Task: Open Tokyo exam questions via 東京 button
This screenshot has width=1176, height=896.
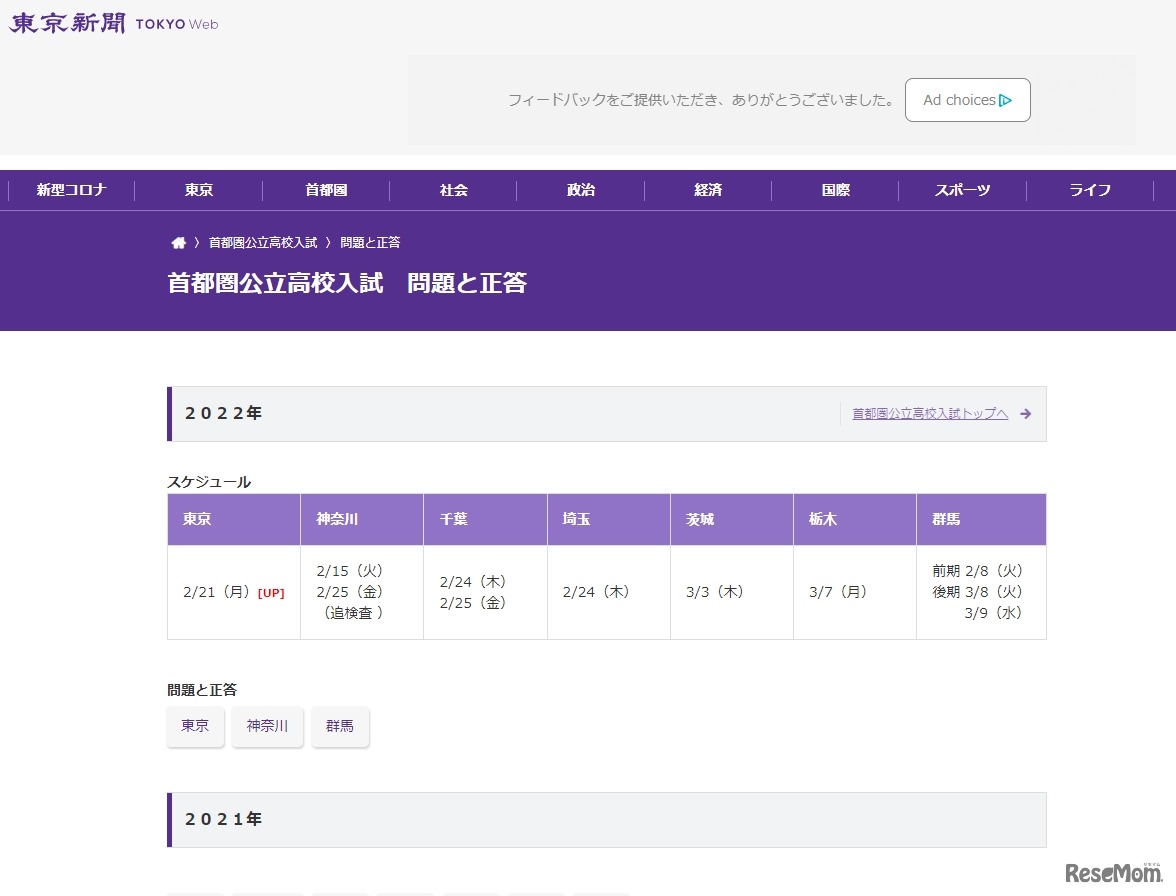Action: pyautogui.click(x=195, y=726)
